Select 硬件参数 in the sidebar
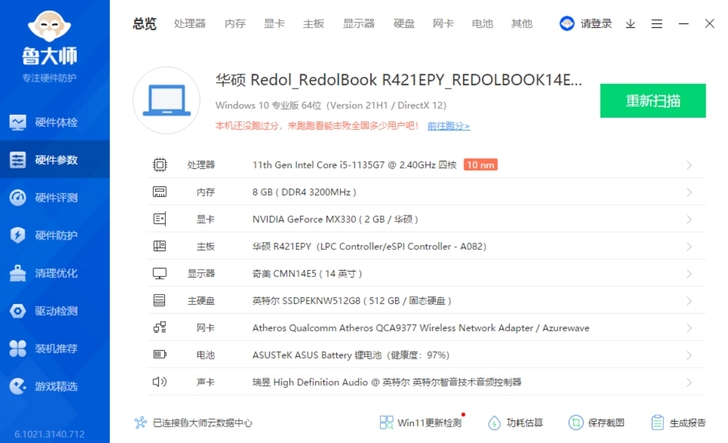The width and height of the screenshot is (728, 443). pos(55,160)
